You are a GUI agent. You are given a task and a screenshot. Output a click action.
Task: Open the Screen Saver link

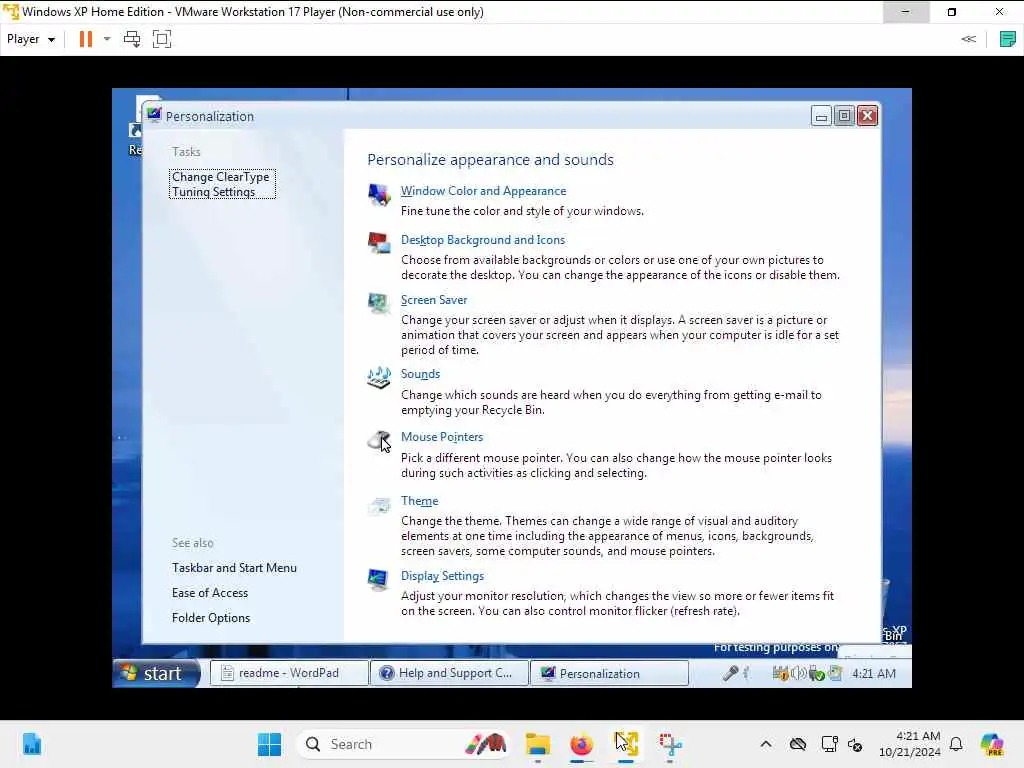[x=434, y=300]
